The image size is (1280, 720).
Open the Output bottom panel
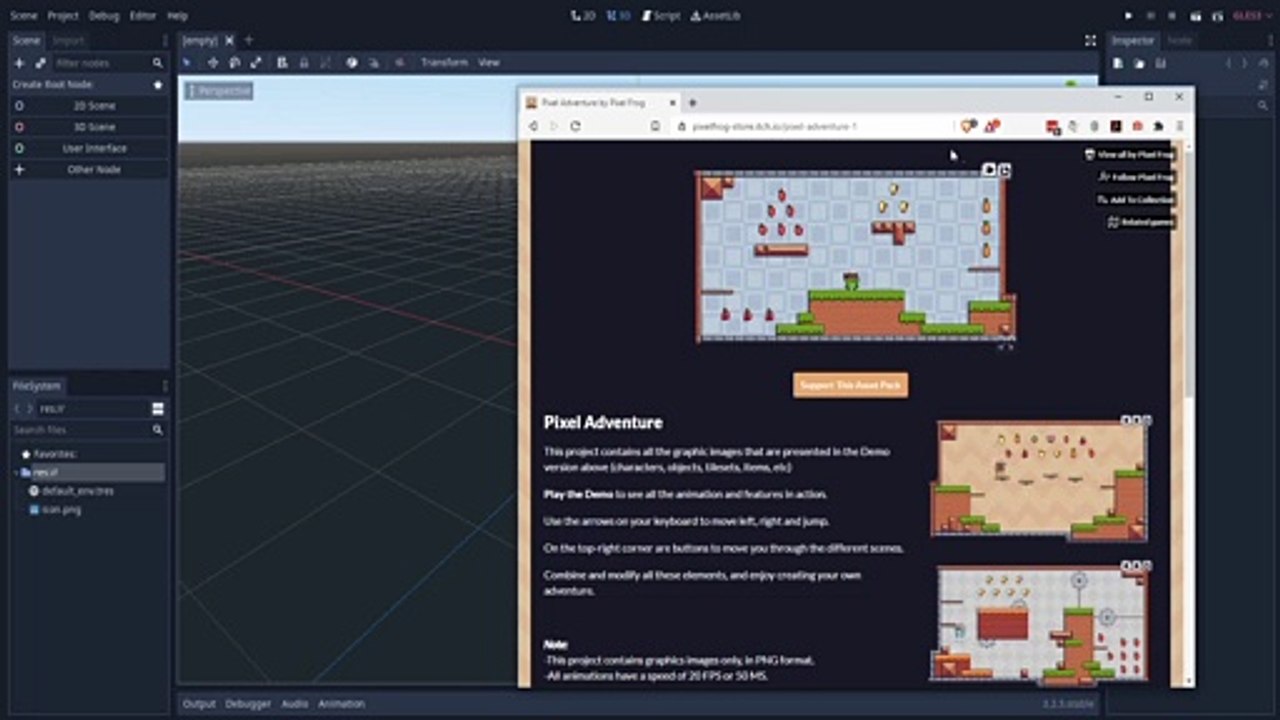199,704
